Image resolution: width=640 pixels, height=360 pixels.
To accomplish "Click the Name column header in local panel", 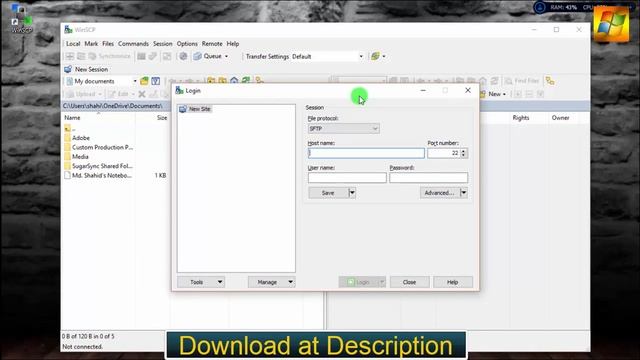I will tap(98, 118).
